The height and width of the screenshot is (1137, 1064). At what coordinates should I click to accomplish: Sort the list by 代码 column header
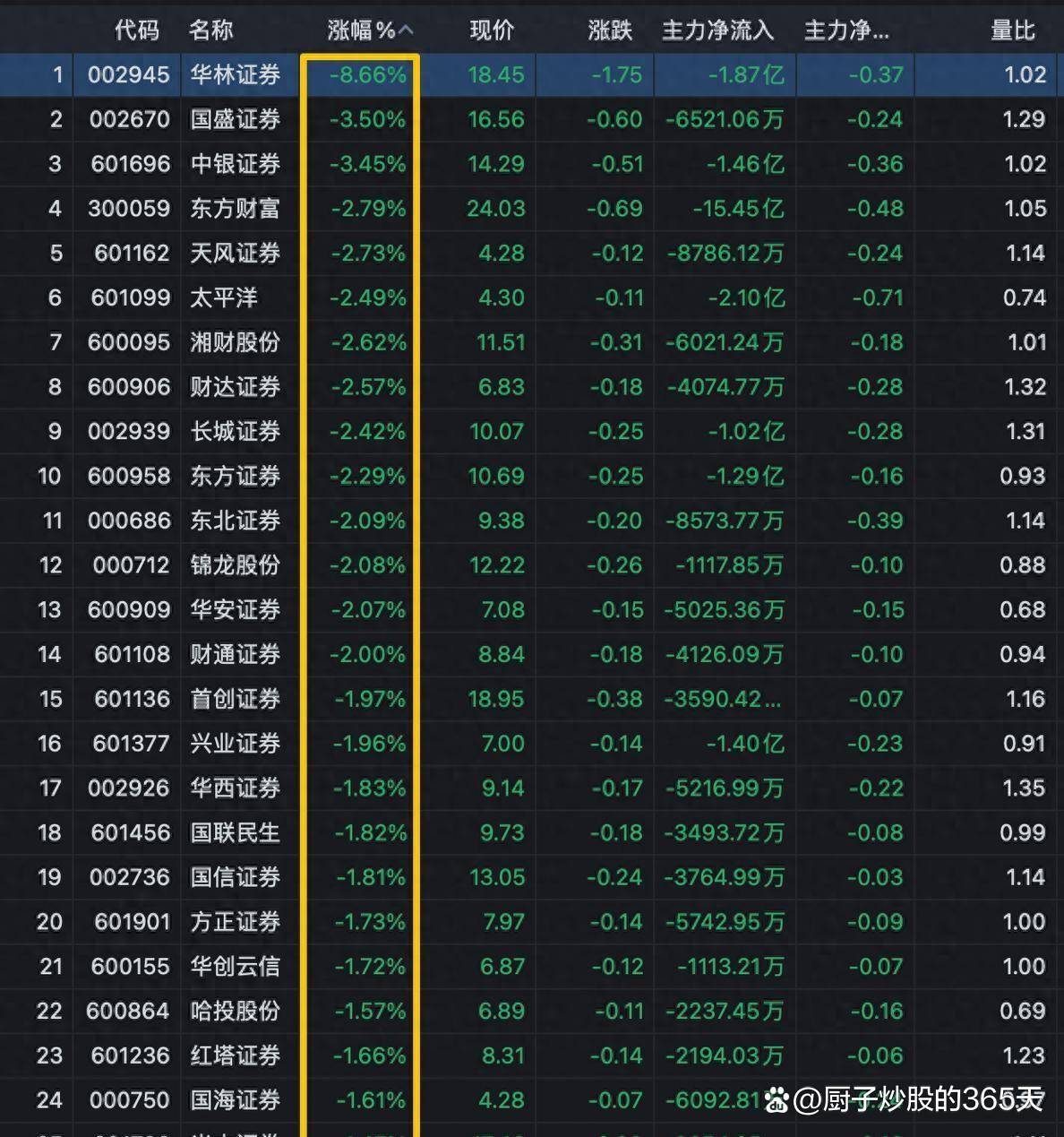pos(138,30)
